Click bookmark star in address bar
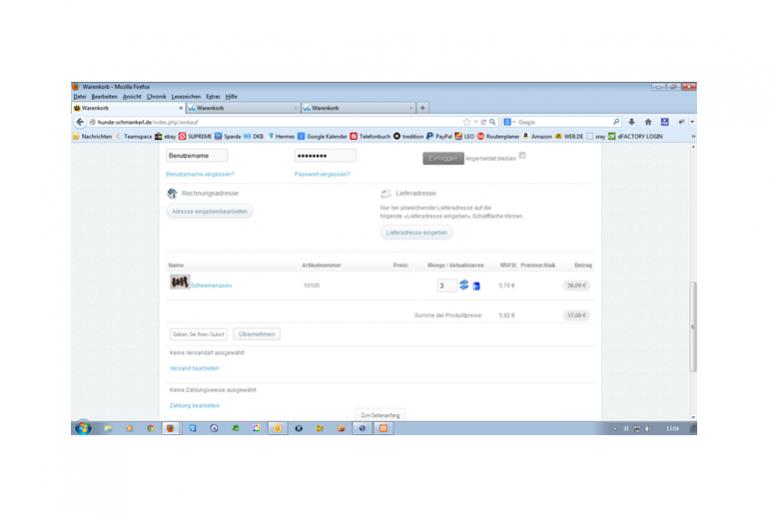This screenshot has height=519, width=769. pos(467,122)
